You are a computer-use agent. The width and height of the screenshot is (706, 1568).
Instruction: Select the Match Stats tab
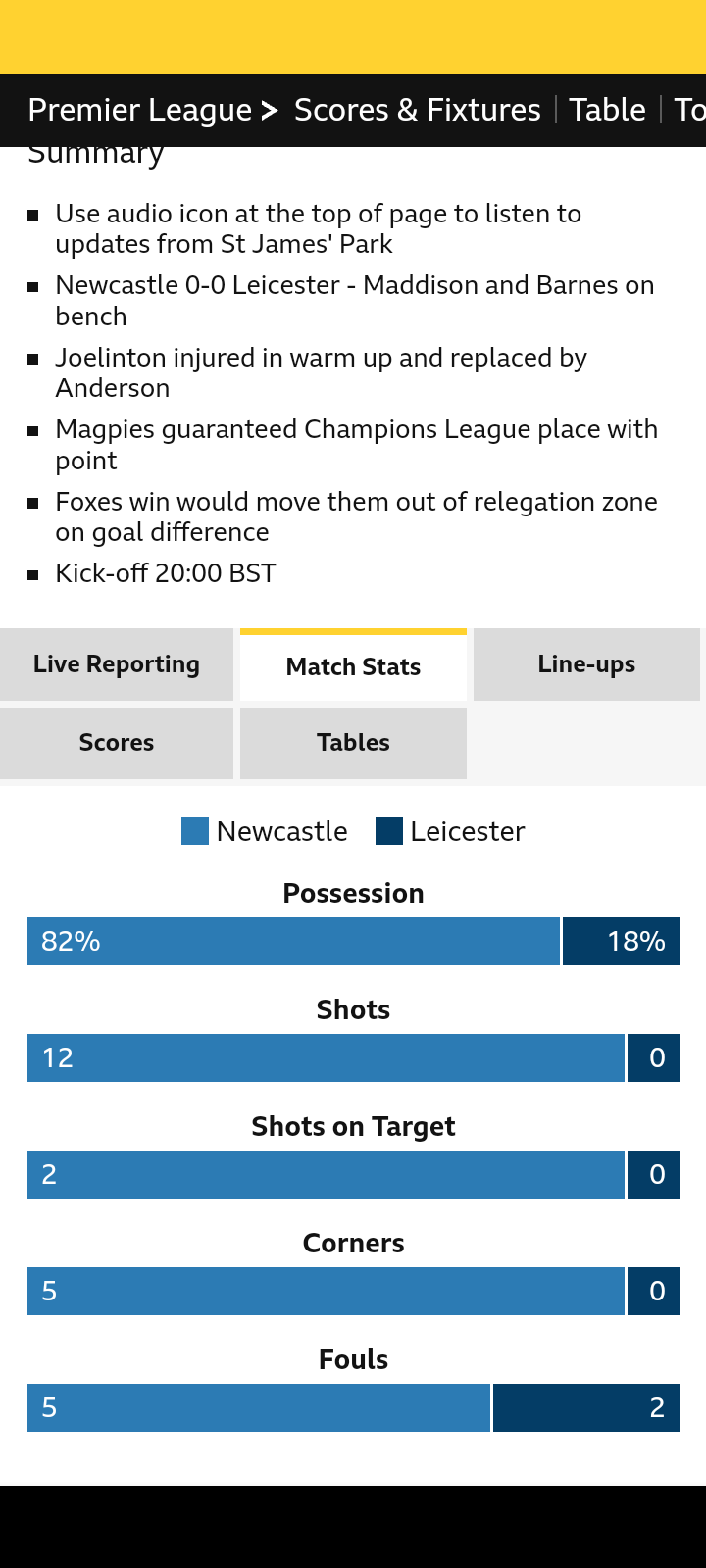point(353,666)
